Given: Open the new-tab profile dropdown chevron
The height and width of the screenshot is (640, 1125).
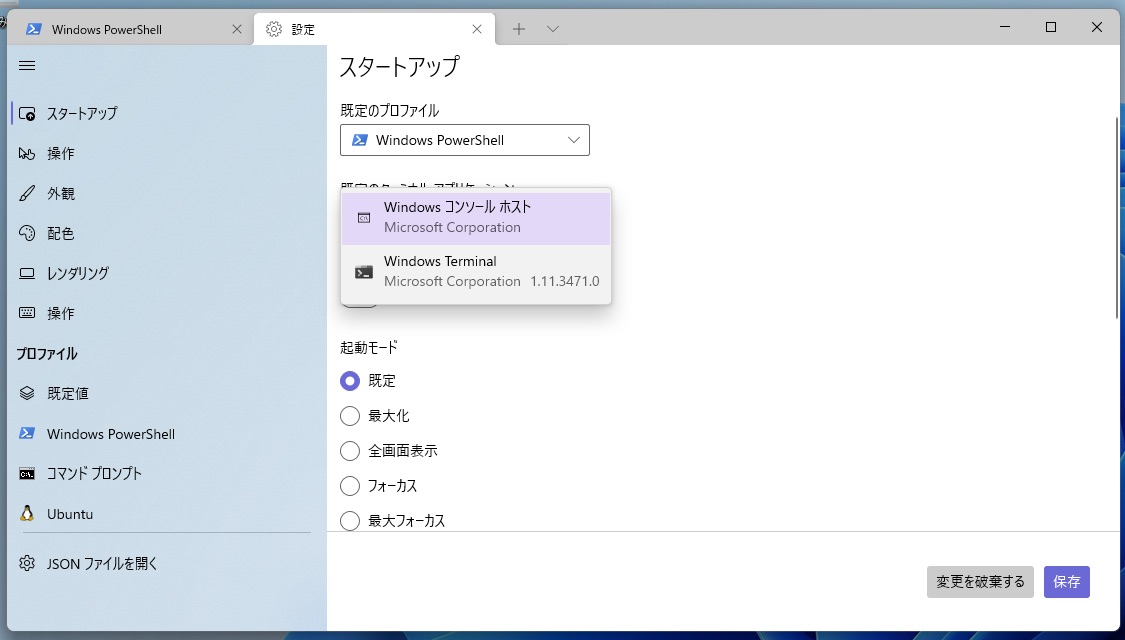Looking at the screenshot, I should pyautogui.click(x=552, y=29).
